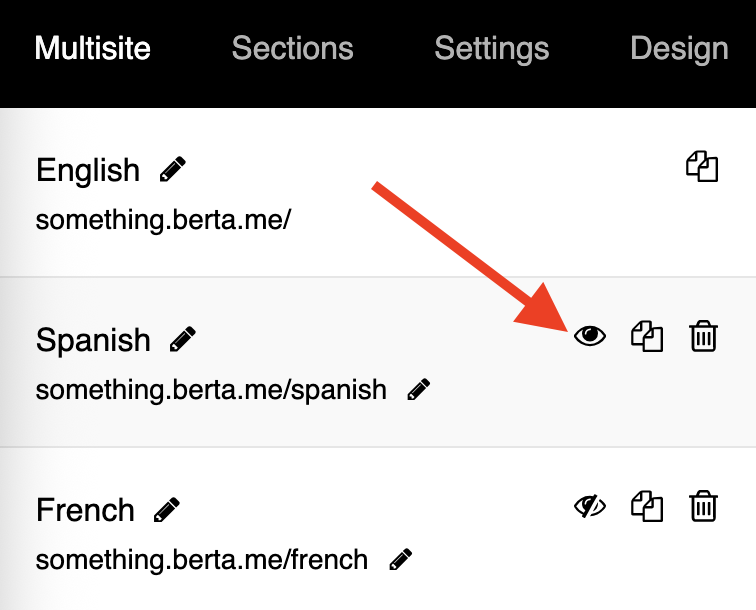Select the English site name

[x=88, y=170]
